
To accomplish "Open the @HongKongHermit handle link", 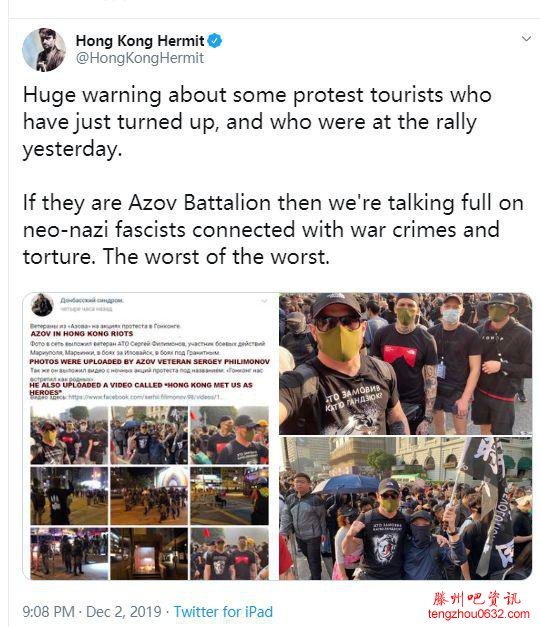I will coord(140,58).
